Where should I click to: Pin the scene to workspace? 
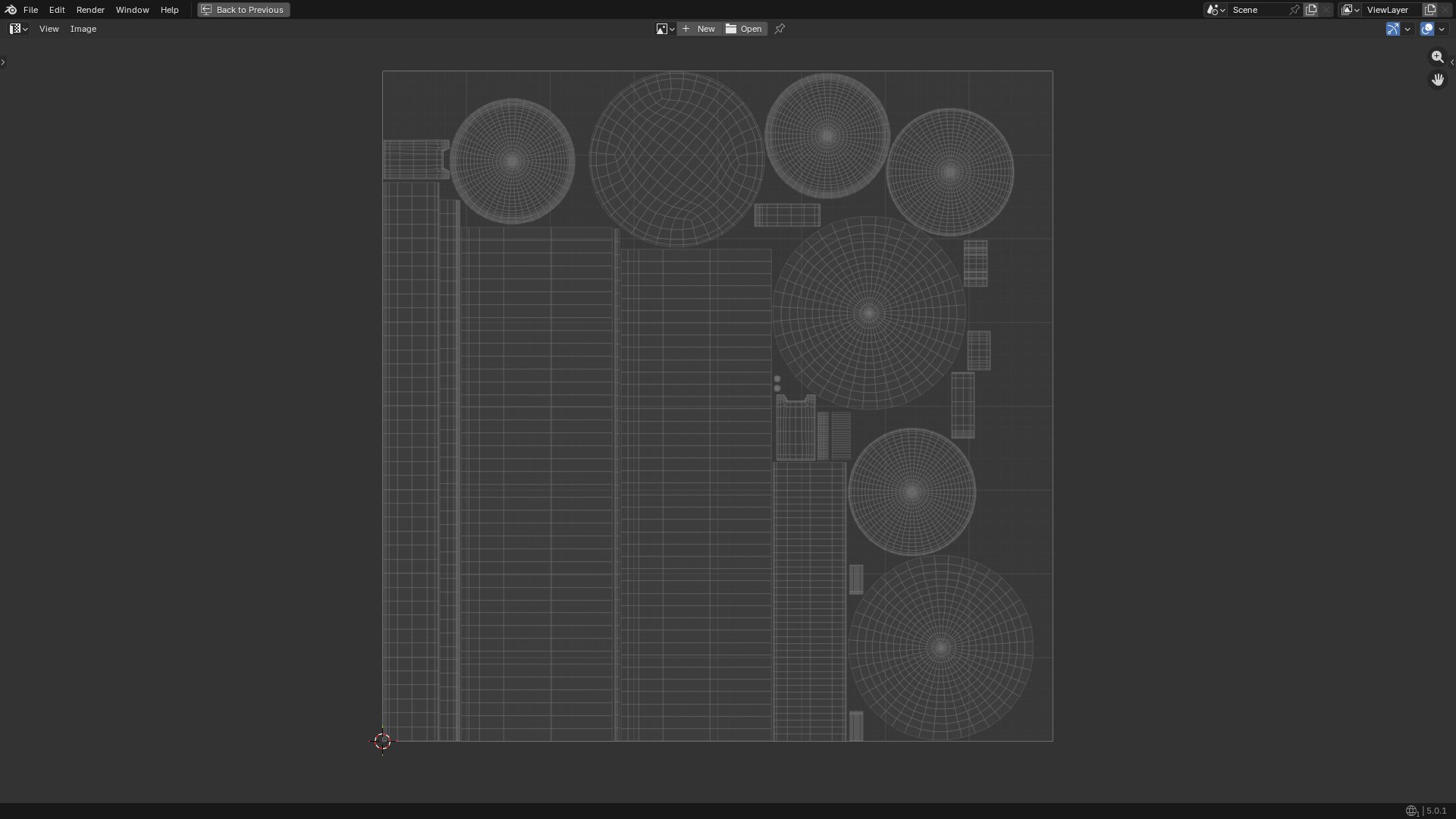1294,10
